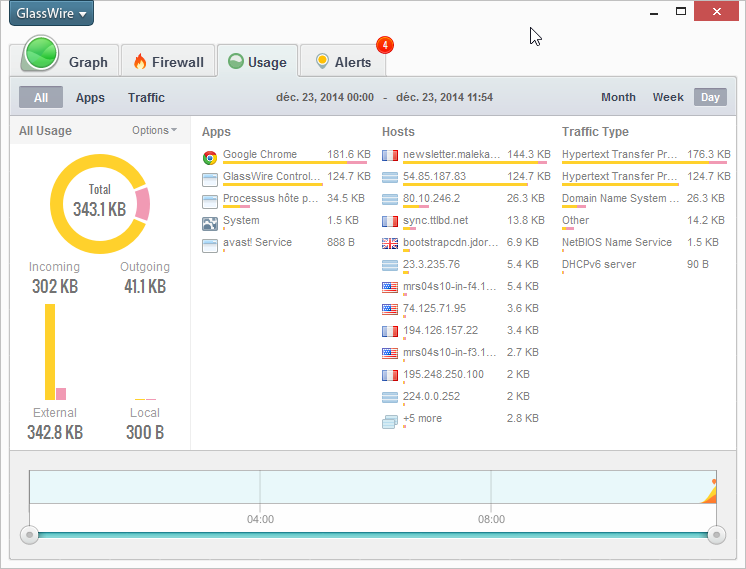Click the 04:00 marker on the timeline
Viewport: 746px width, 569px height.
[260, 519]
